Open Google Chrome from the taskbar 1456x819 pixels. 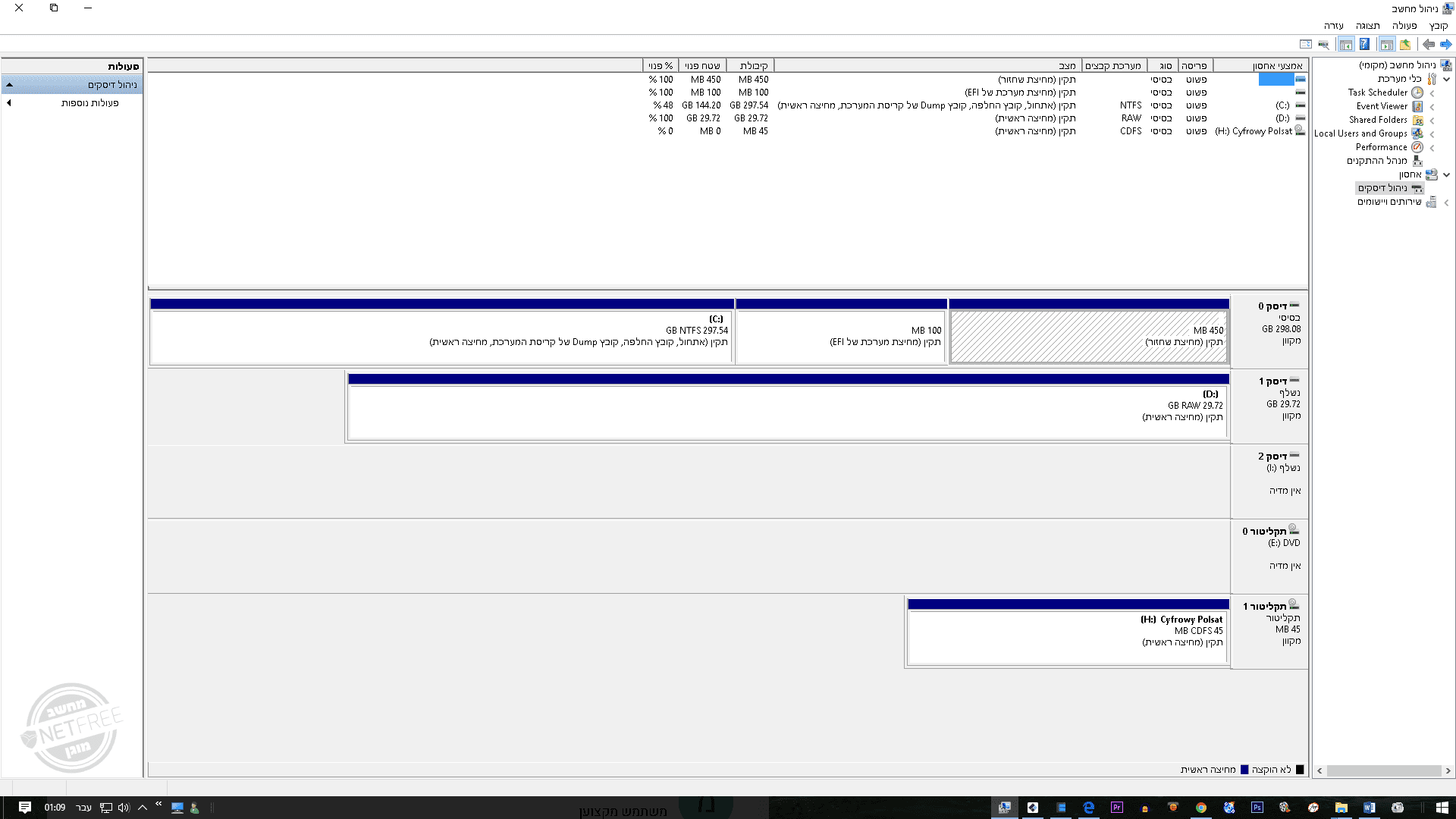1201,808
